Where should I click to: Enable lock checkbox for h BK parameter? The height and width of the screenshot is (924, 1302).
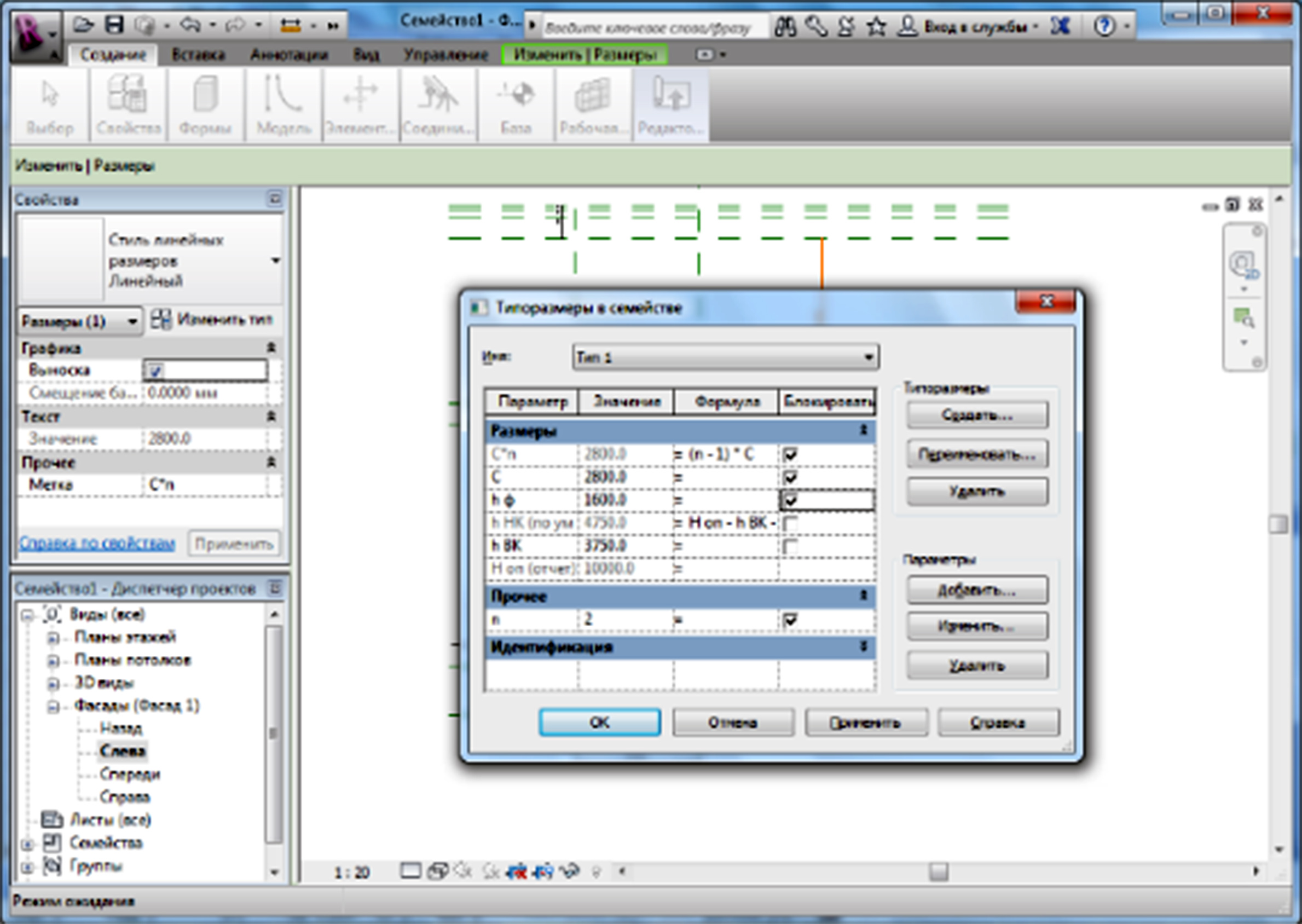coord(790,546)
